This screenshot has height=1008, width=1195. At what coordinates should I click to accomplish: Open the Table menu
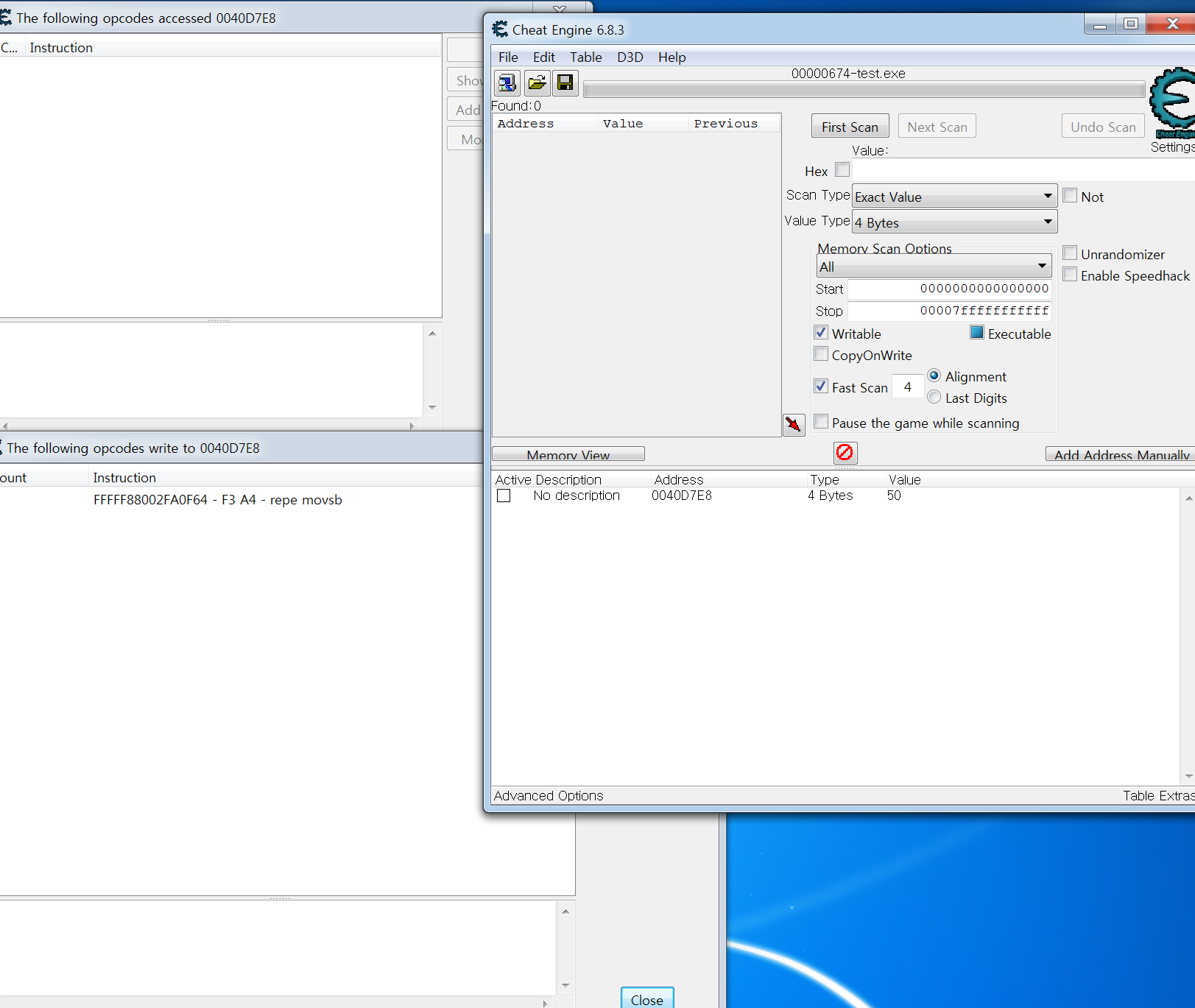[585, 57]
